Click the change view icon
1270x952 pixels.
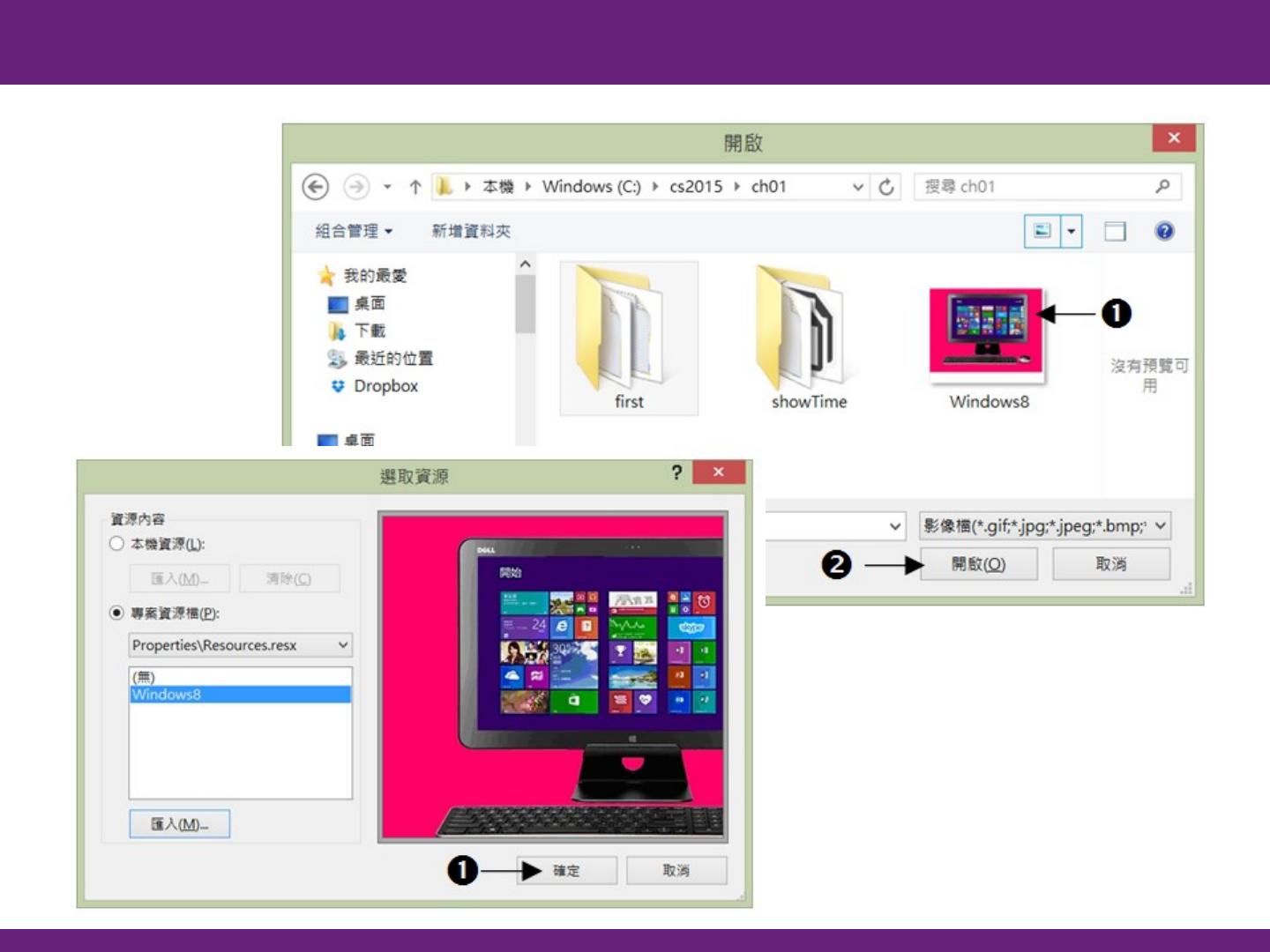pos(1042,231)
